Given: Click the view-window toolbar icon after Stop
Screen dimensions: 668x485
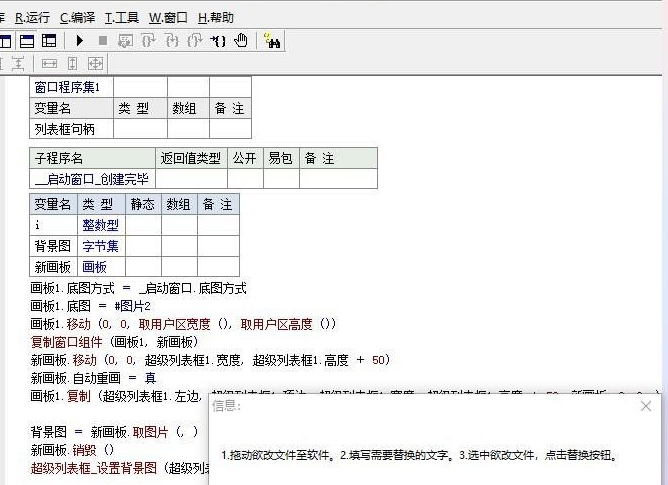Looking at the screenshot, I should [125, 41].
